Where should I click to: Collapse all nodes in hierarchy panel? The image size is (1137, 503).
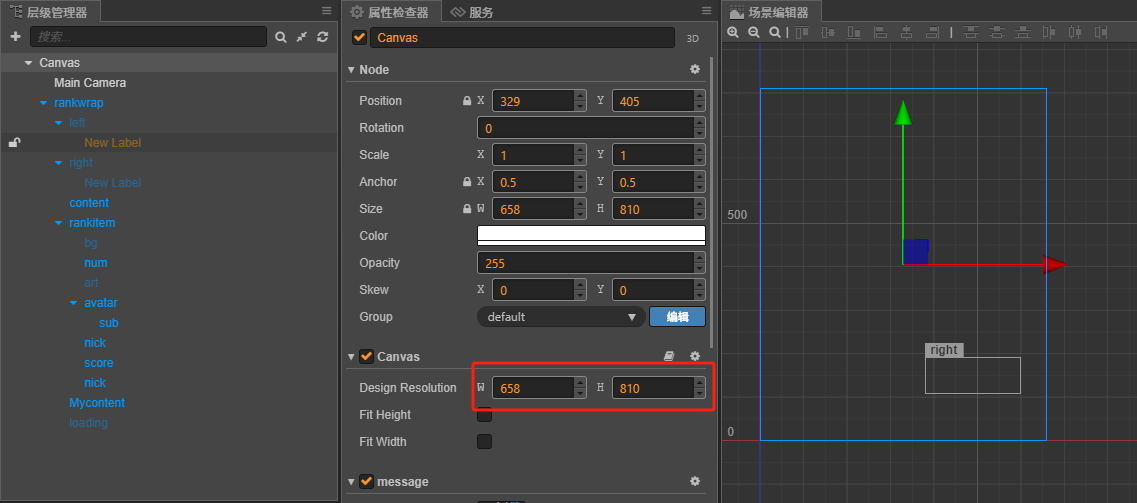[x=302, y=37]
